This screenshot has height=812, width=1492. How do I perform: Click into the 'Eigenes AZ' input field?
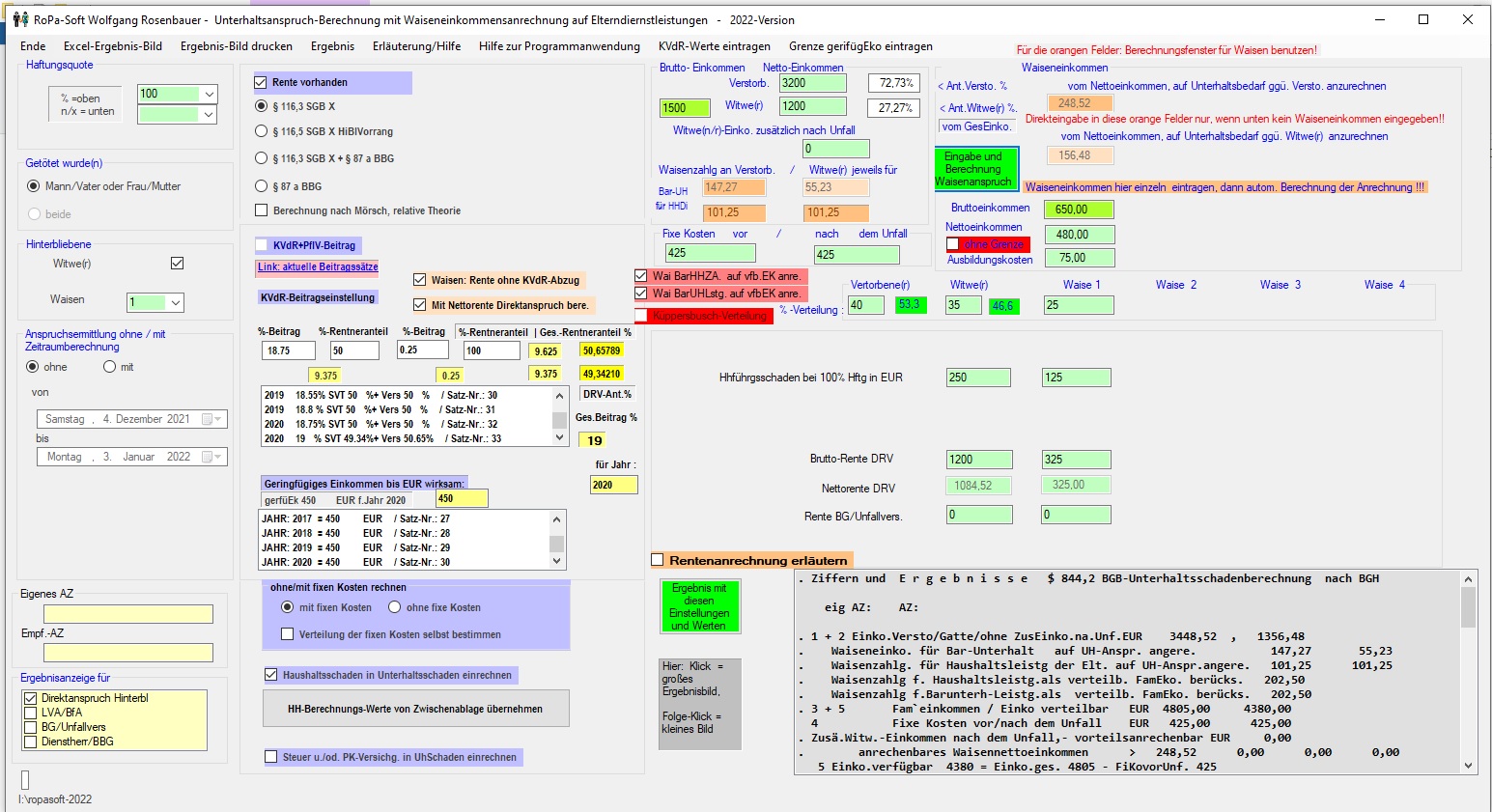coord(127,614)
